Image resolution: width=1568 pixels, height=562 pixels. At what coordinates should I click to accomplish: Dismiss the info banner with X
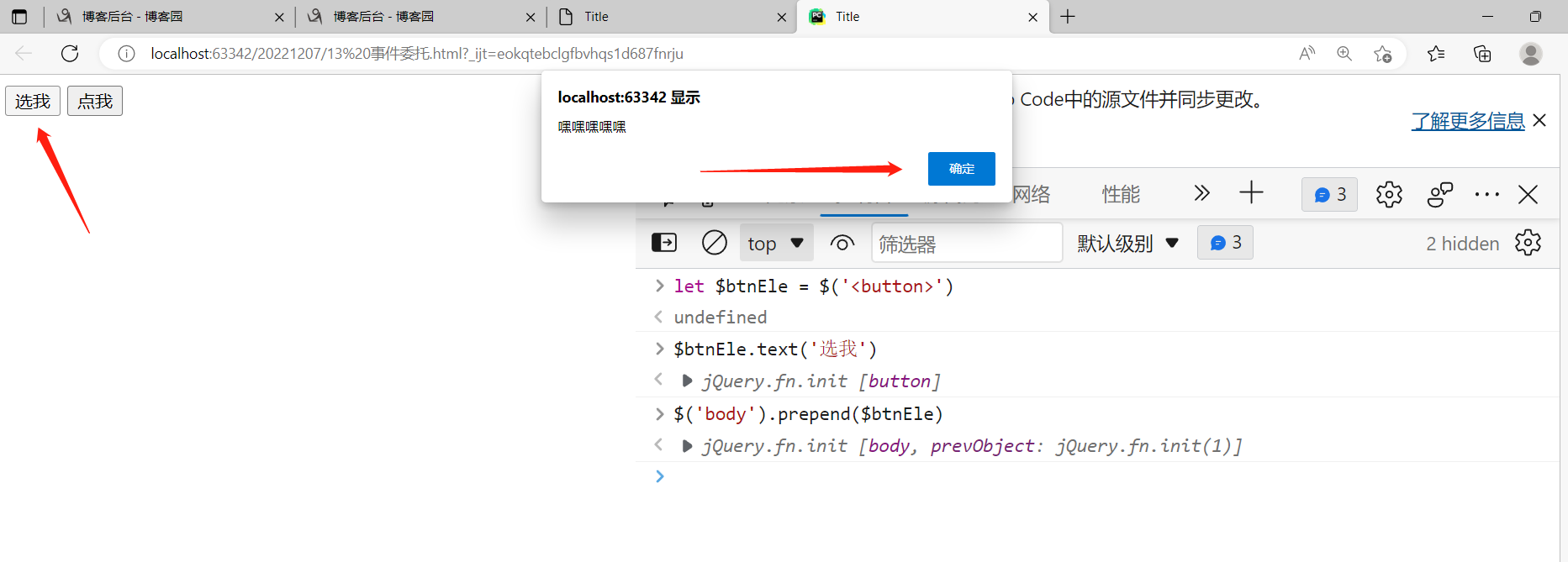1539,120
